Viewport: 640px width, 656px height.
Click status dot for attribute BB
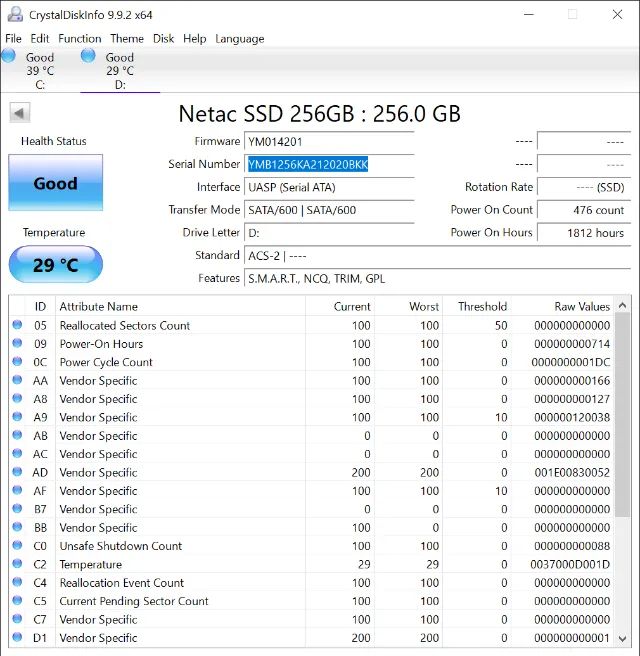(x=17, y=527)
